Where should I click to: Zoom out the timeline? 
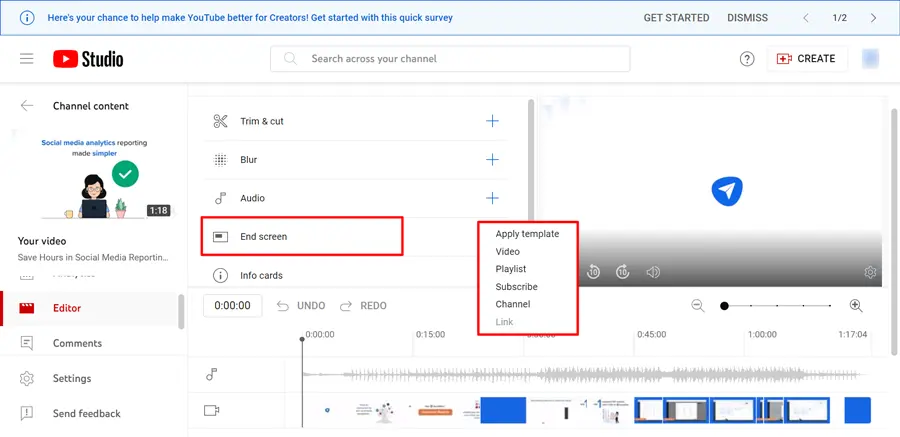pos(698,306)
